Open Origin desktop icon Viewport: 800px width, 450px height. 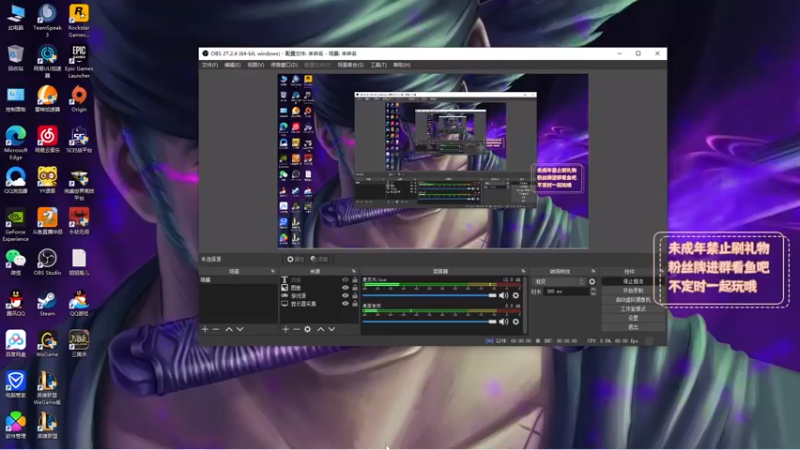coord(79,98)
